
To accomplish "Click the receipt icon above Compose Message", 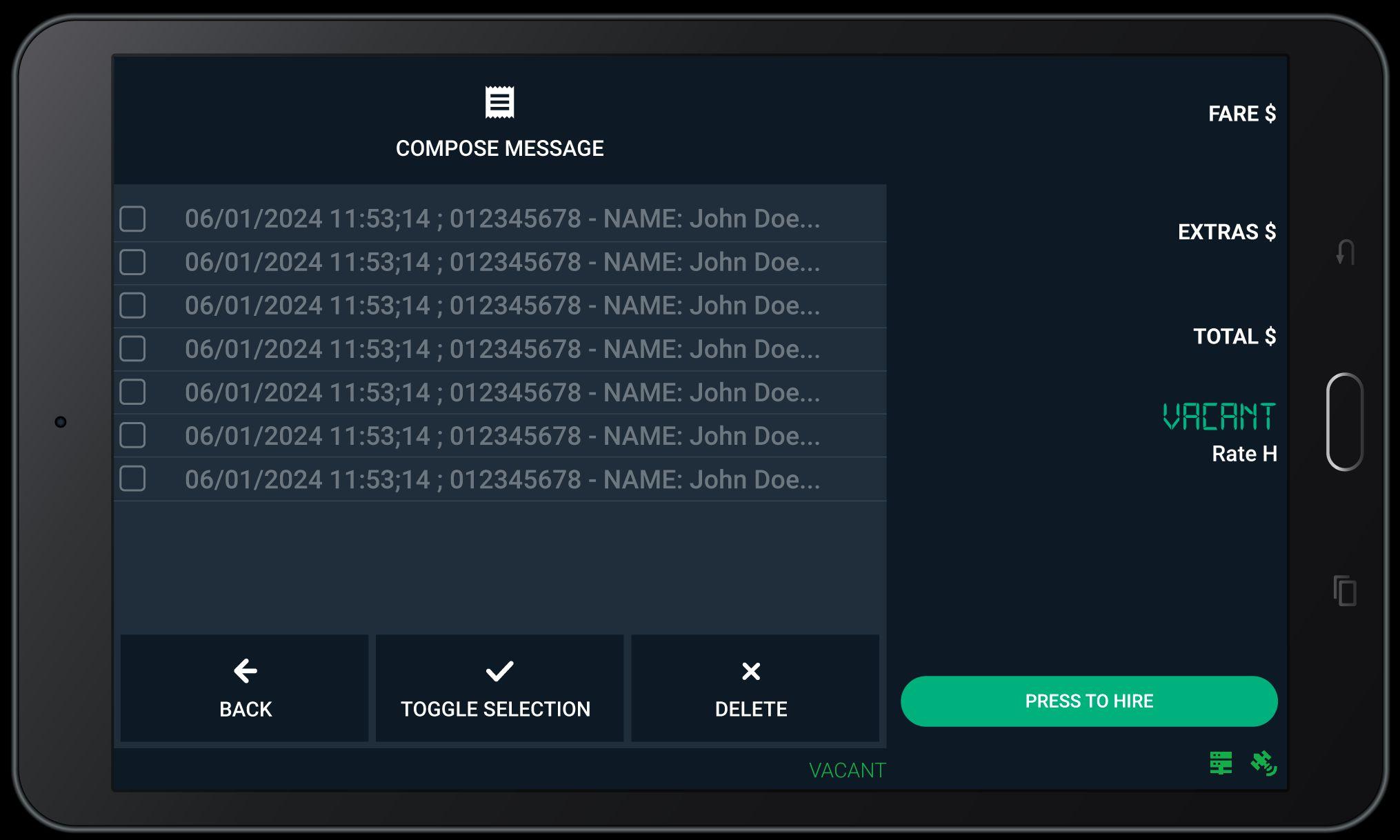I will tap(499, 103).
